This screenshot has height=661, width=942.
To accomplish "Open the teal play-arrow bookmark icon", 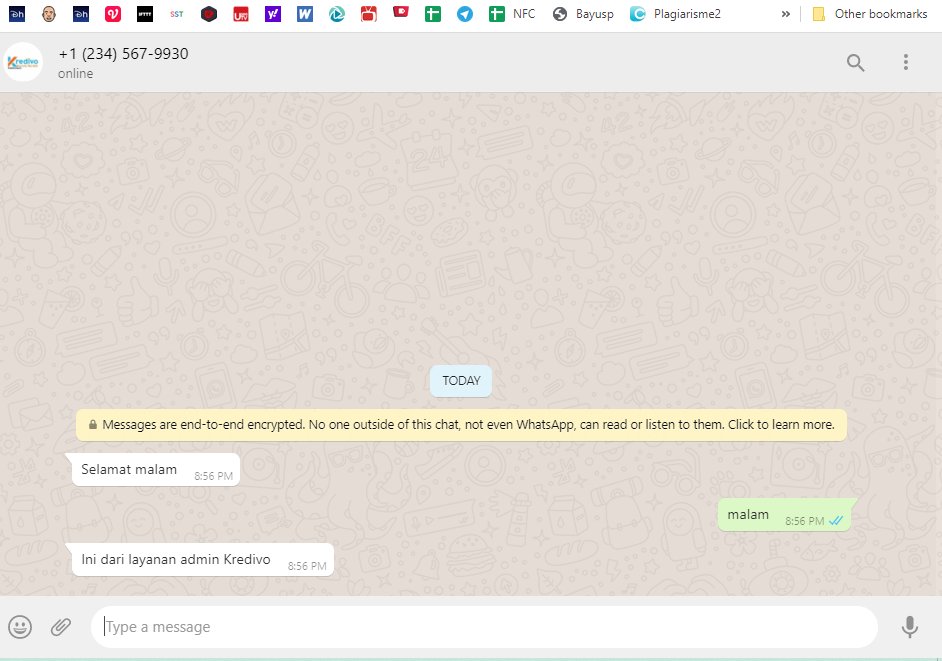I will 337,14.
